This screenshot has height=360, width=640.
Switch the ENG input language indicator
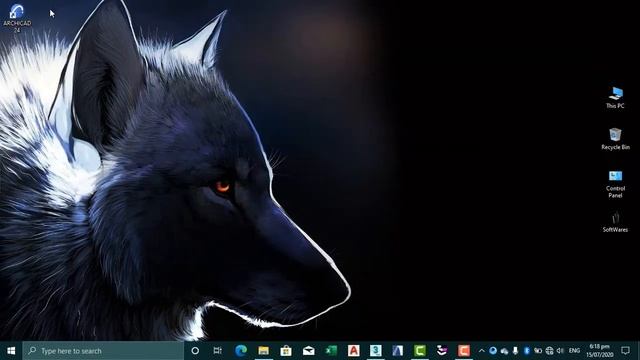click(x=574, y=351)
